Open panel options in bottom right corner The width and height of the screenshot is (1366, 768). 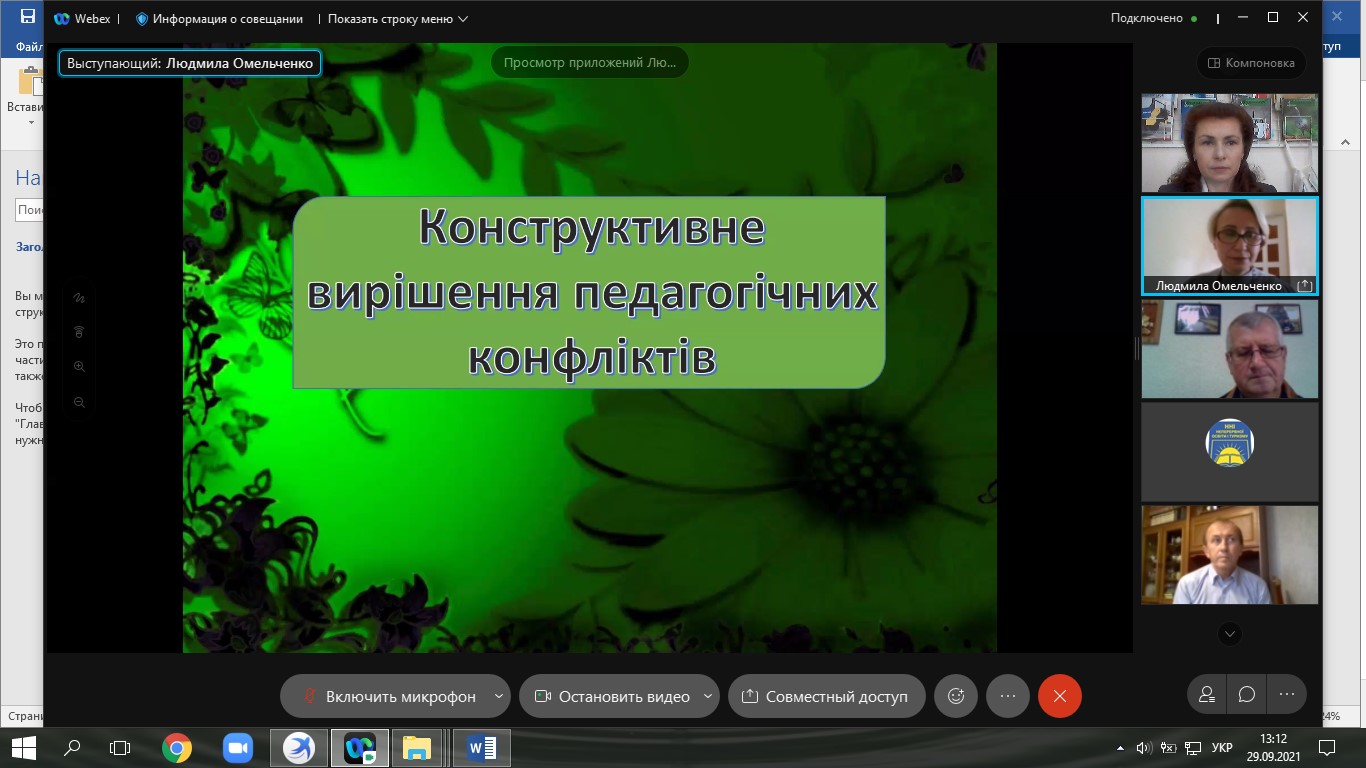click(x=1286, y=694)
